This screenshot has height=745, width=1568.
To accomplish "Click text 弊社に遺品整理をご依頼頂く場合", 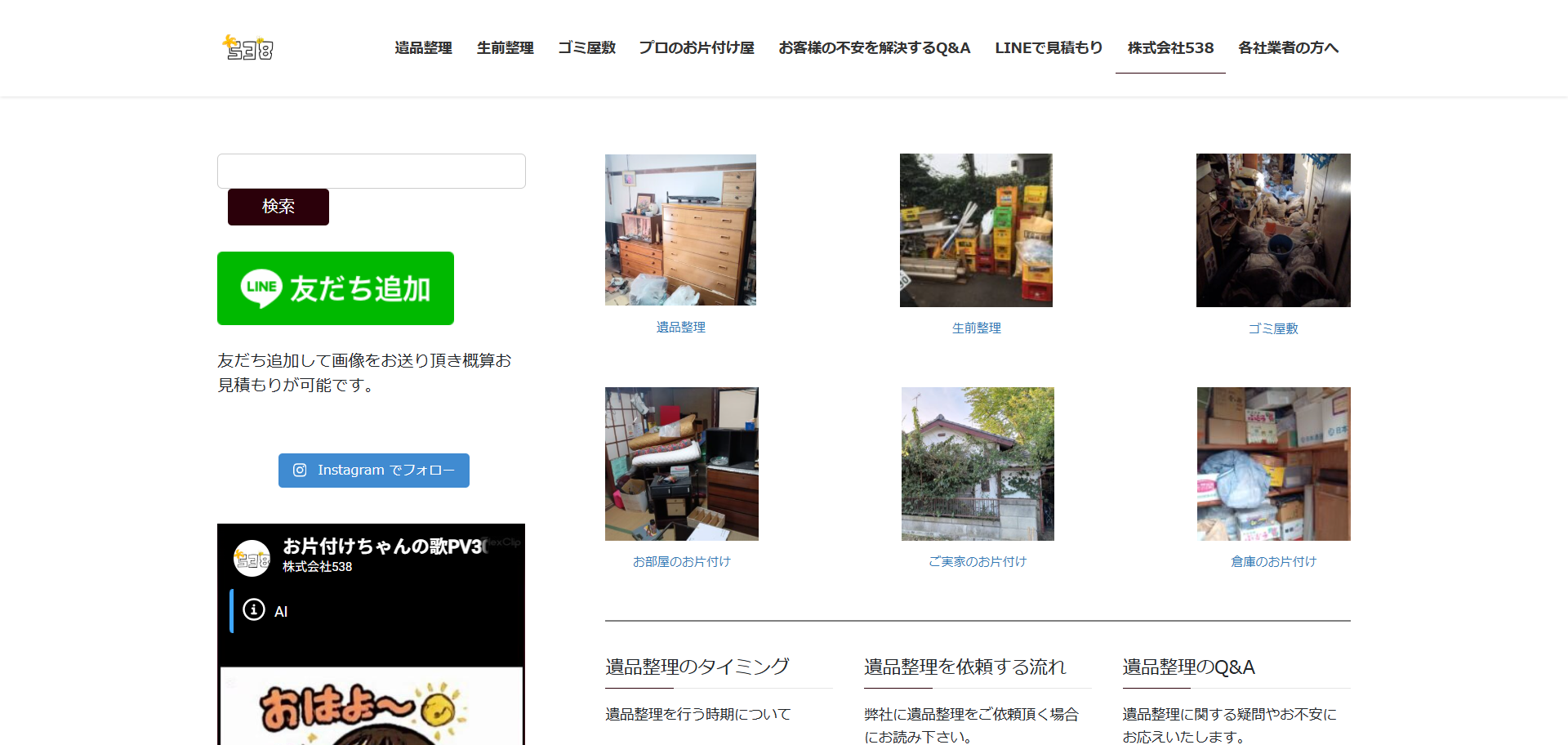I will (x=971, y=715).
